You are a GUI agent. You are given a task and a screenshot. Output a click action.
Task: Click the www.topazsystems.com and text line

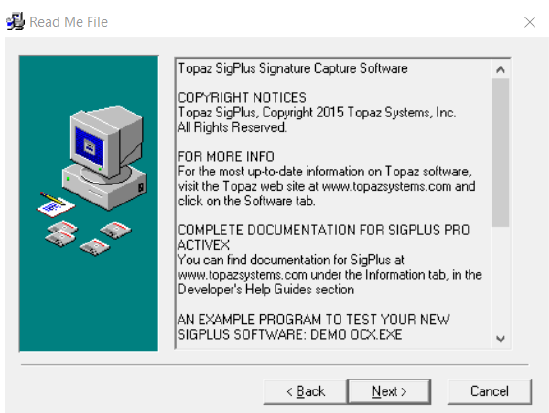point(398,186)
